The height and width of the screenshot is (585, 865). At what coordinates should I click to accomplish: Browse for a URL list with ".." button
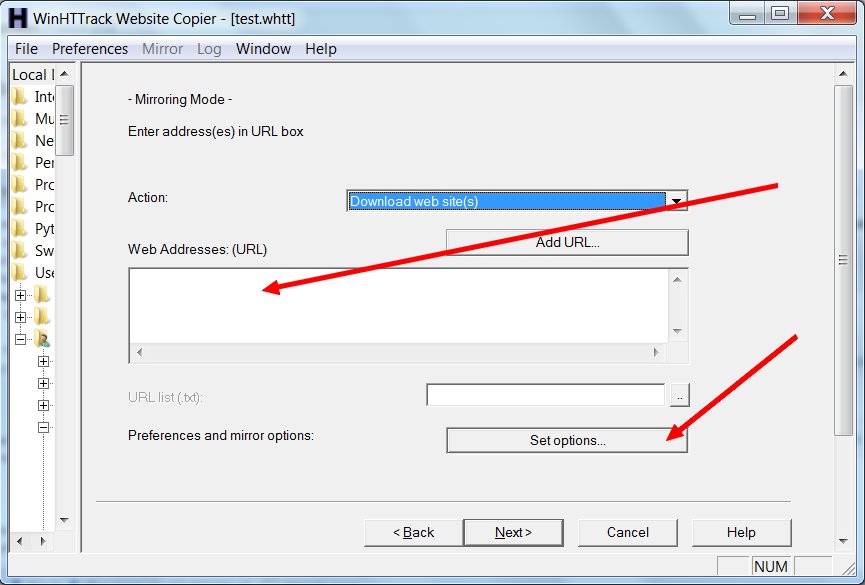tap(680, 396)
